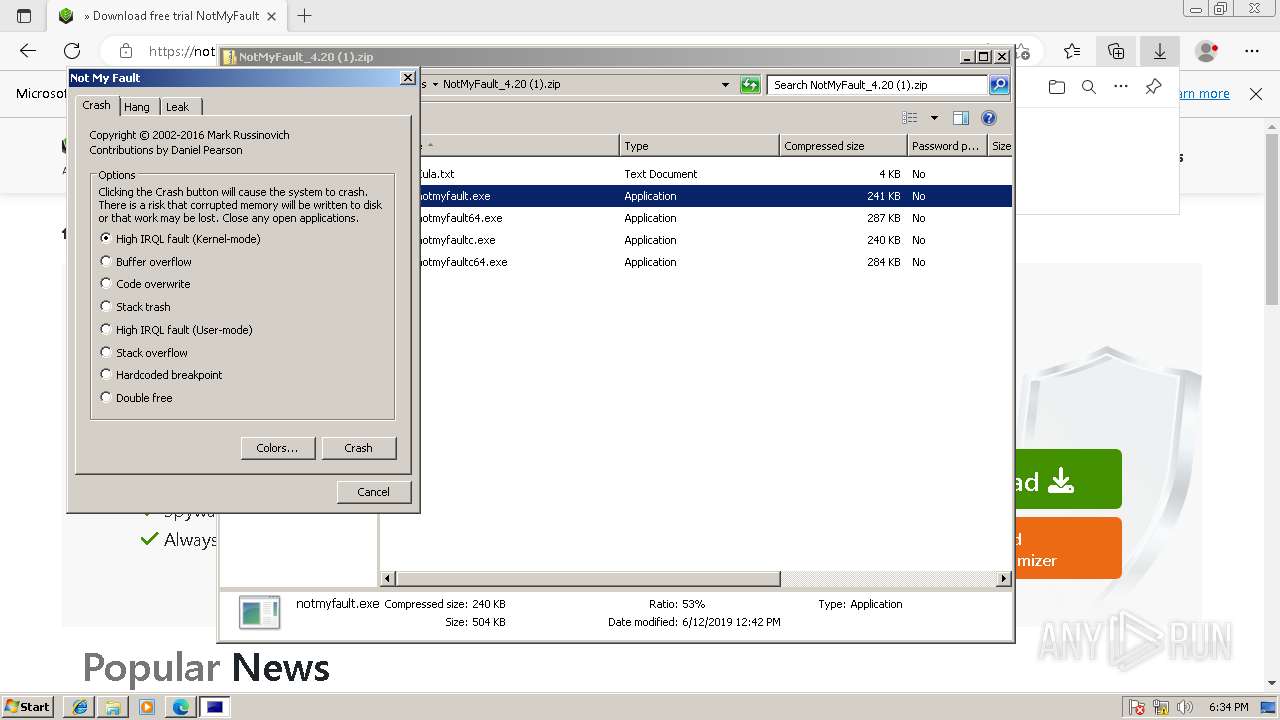The width and height of the screenshot is (1280, 720).
Task: Open the views options dropdown arrow
Action: click(x=934, y=118)
